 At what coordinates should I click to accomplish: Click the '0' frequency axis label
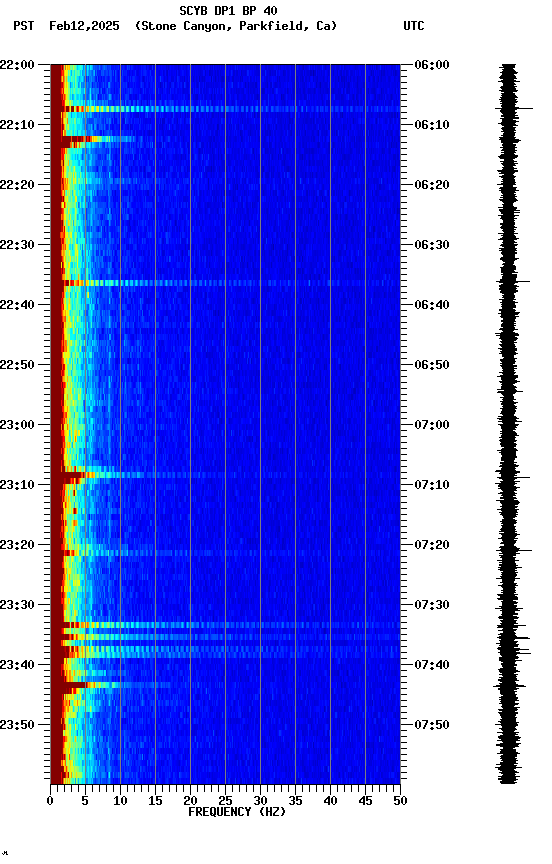50,801
